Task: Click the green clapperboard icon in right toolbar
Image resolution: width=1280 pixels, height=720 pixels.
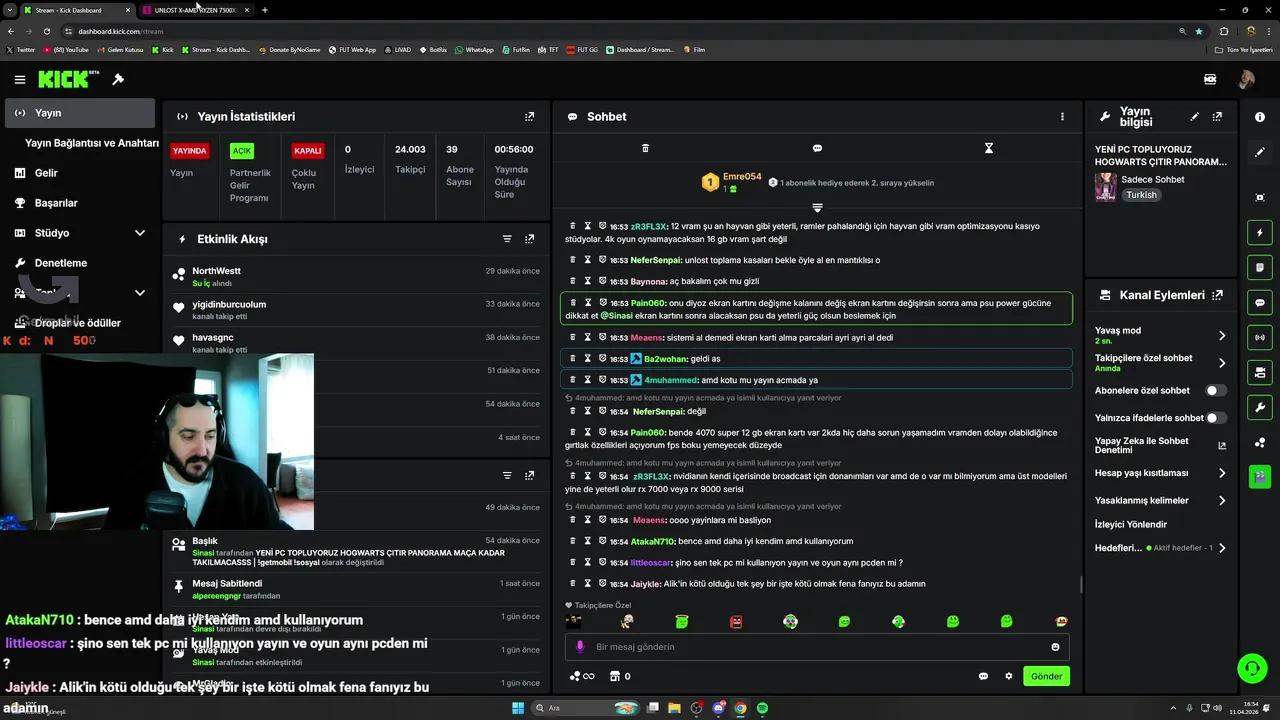Action: (1260, 476)
